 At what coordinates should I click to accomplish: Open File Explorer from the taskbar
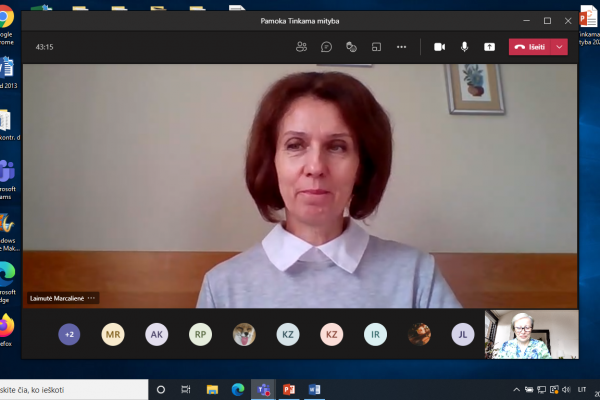212,390
